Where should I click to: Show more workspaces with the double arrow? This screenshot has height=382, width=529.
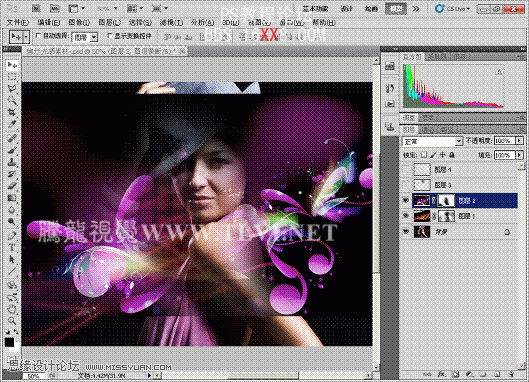click(416, 8)
